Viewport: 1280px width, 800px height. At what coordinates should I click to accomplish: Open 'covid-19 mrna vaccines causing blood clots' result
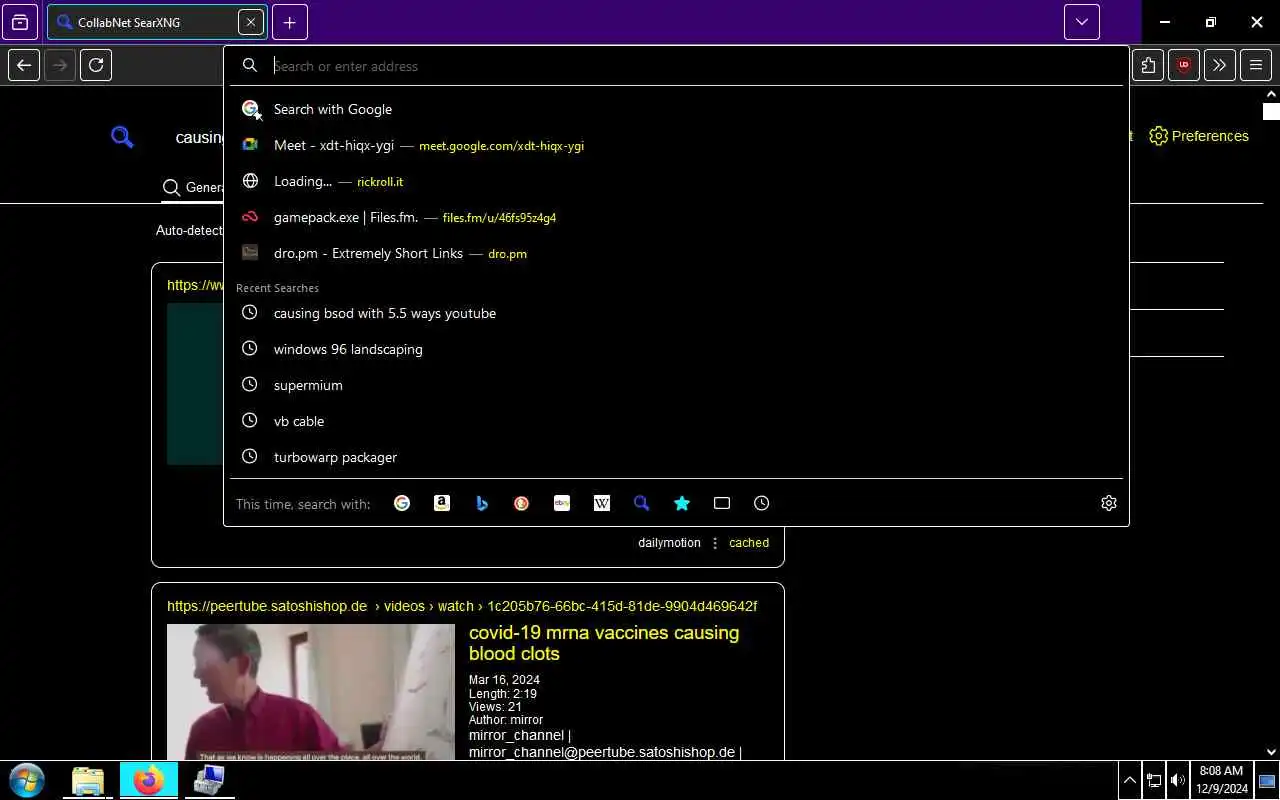(604, 643)
